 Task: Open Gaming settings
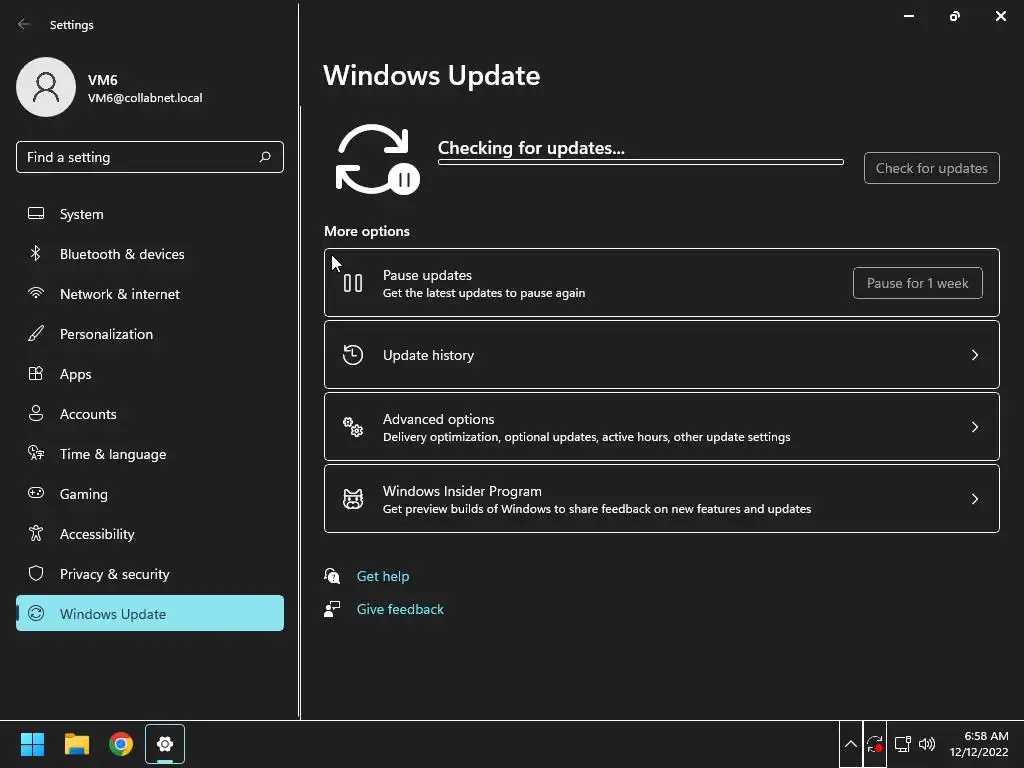pos(150,493)
